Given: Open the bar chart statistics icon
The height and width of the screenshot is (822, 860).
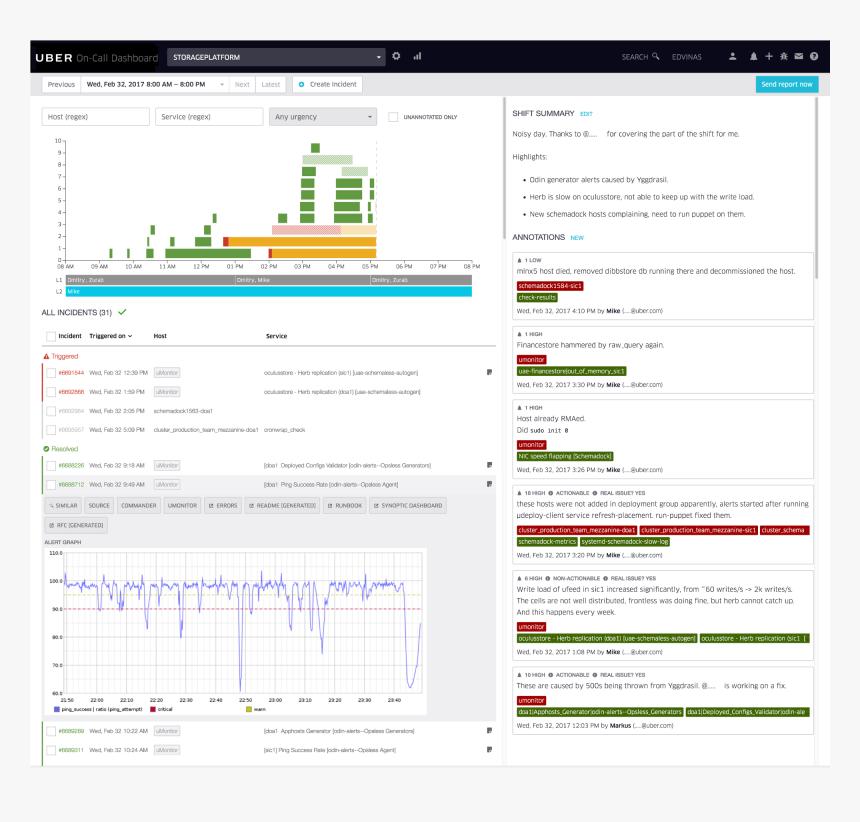Looking at the screenshot, I should click(x=417, y=56).
